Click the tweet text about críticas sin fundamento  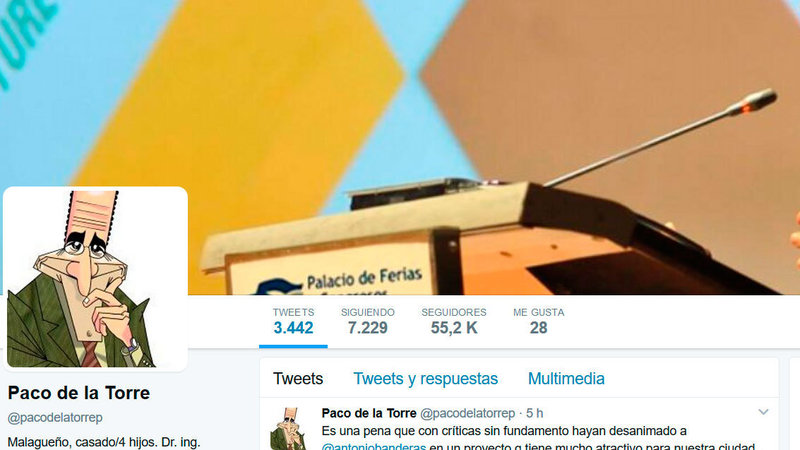point(538,438)
